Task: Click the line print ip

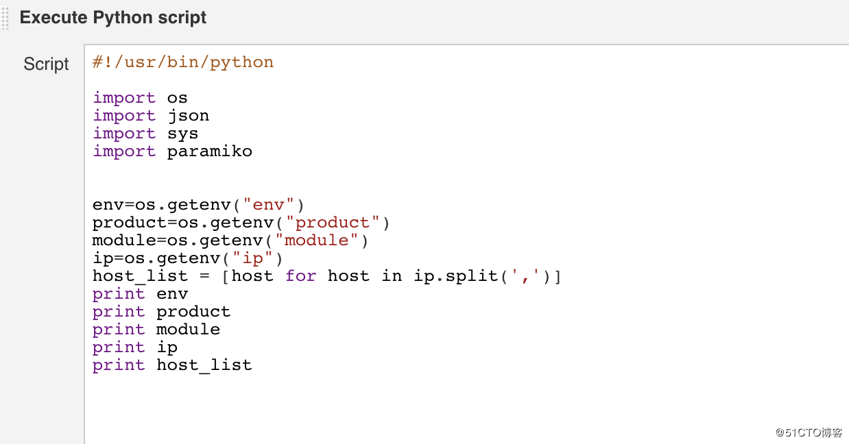Action: tap(135, 348)
